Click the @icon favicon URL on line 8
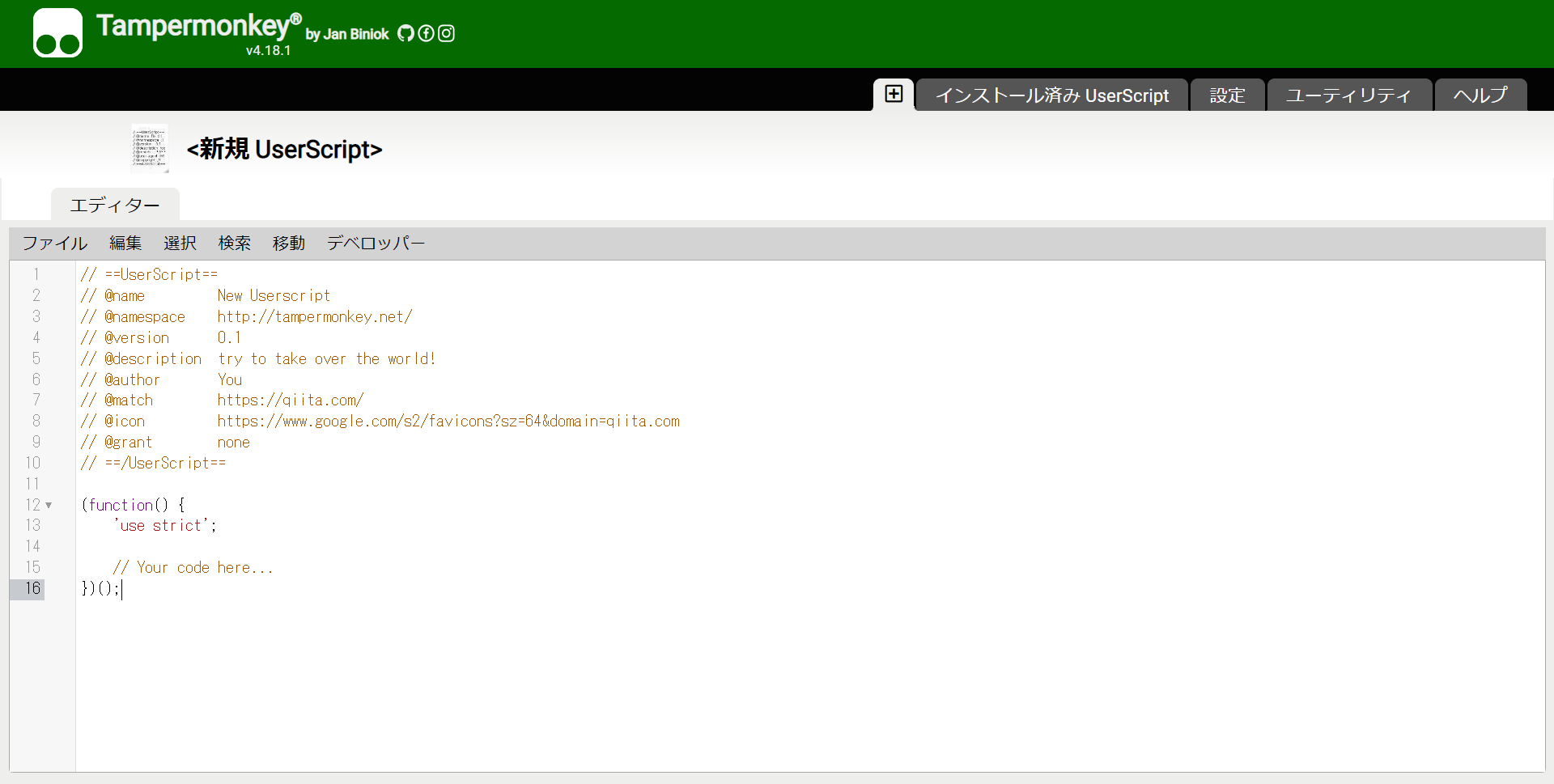Screen dimensions: 1554x784 click(448, 421)
